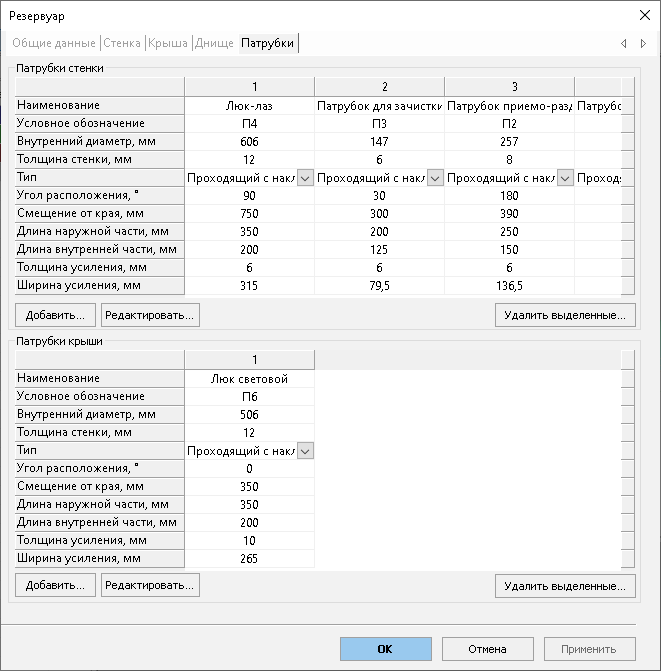Click wall thickness cell 8

click(510, 160)
